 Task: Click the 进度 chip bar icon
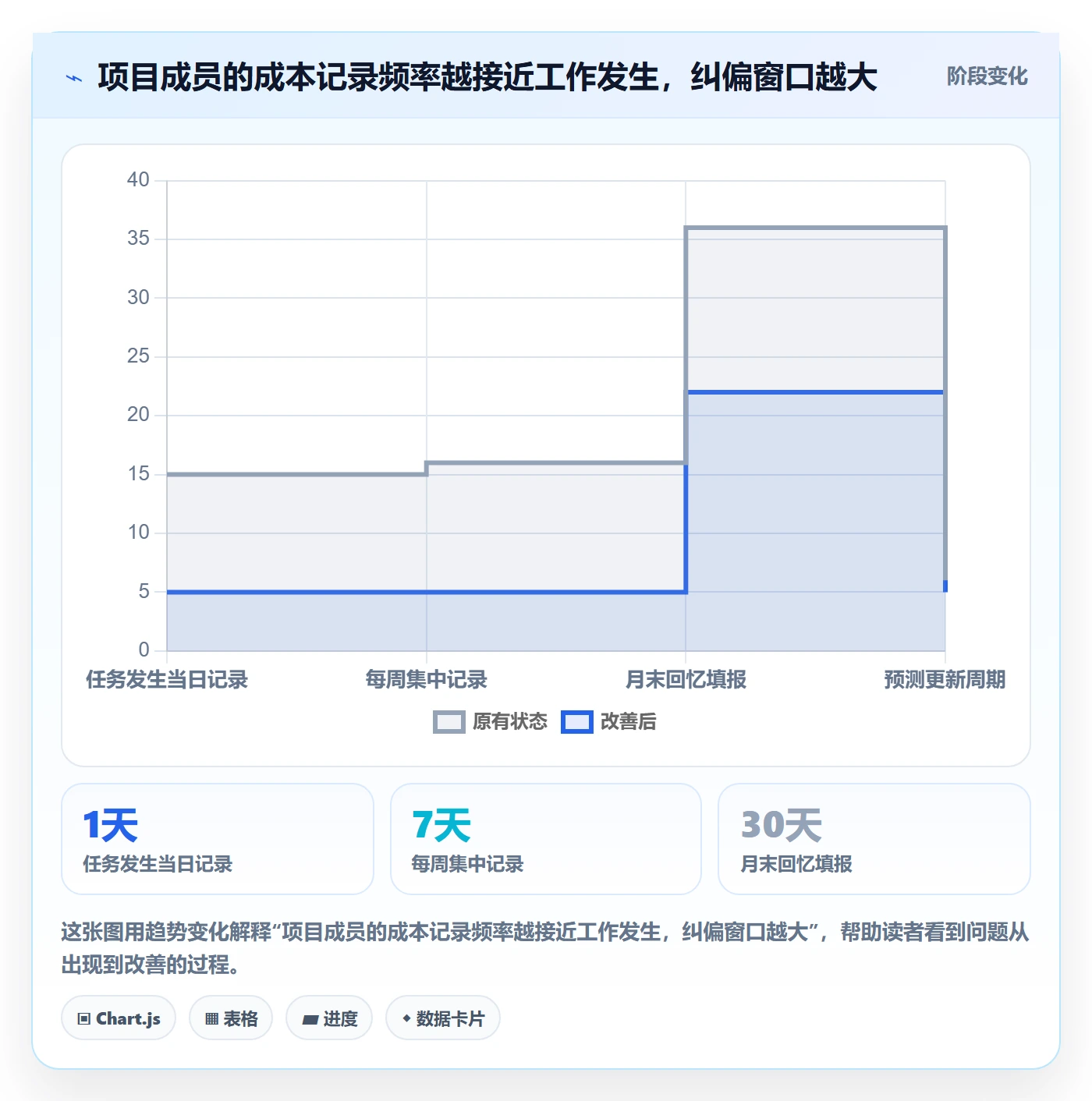coord(310,1020)
